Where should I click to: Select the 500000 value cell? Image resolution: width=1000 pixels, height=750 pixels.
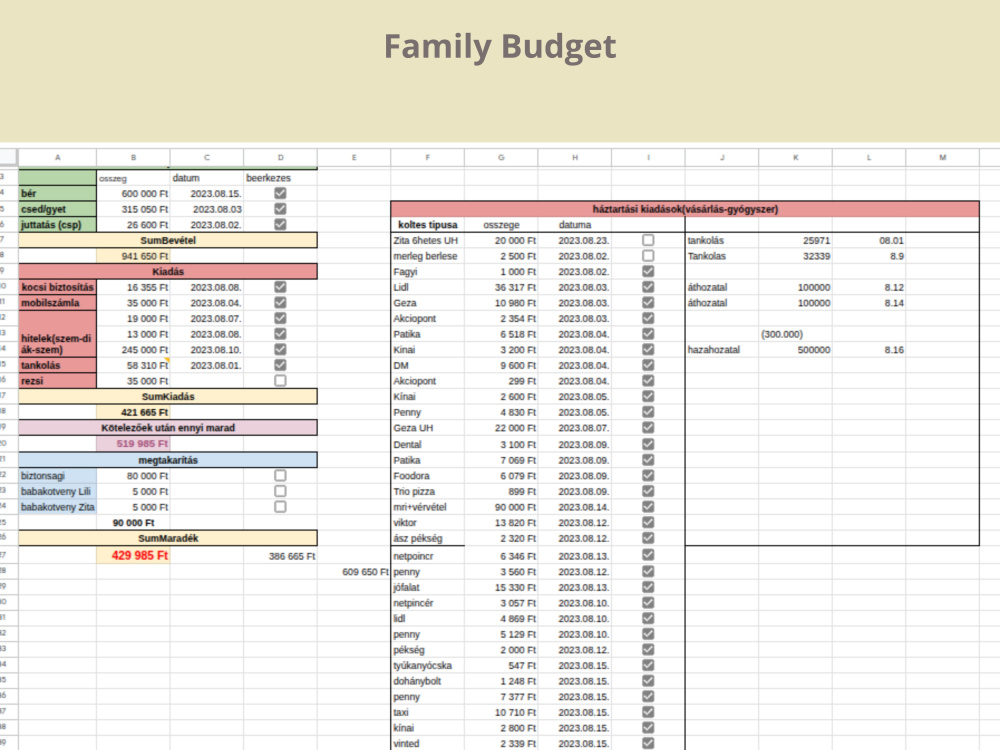[x=795, y=349]
